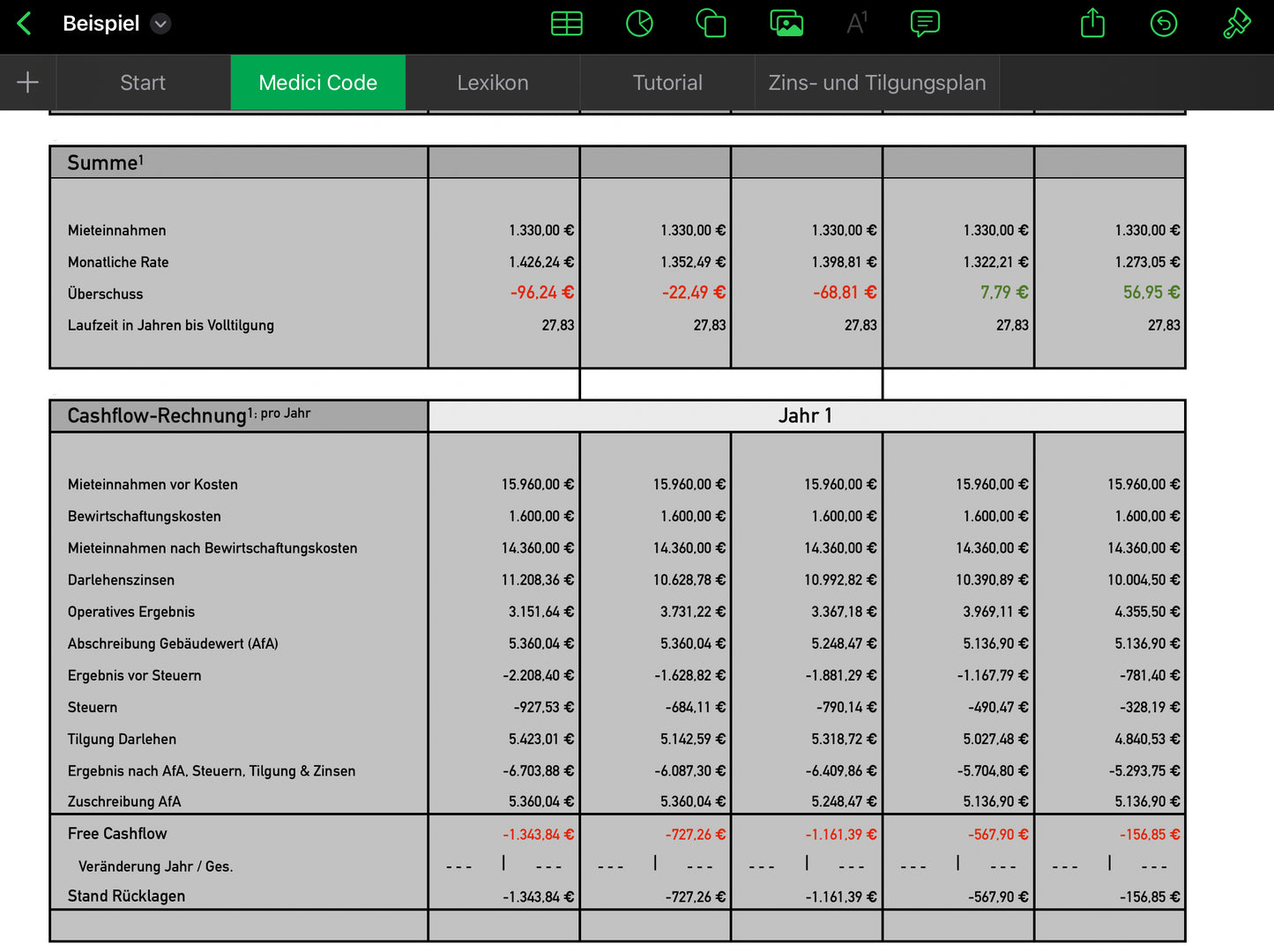Switch to the Start sheet tab
The height and width of the screenshot is (952, 1274).
pos(143,83)
